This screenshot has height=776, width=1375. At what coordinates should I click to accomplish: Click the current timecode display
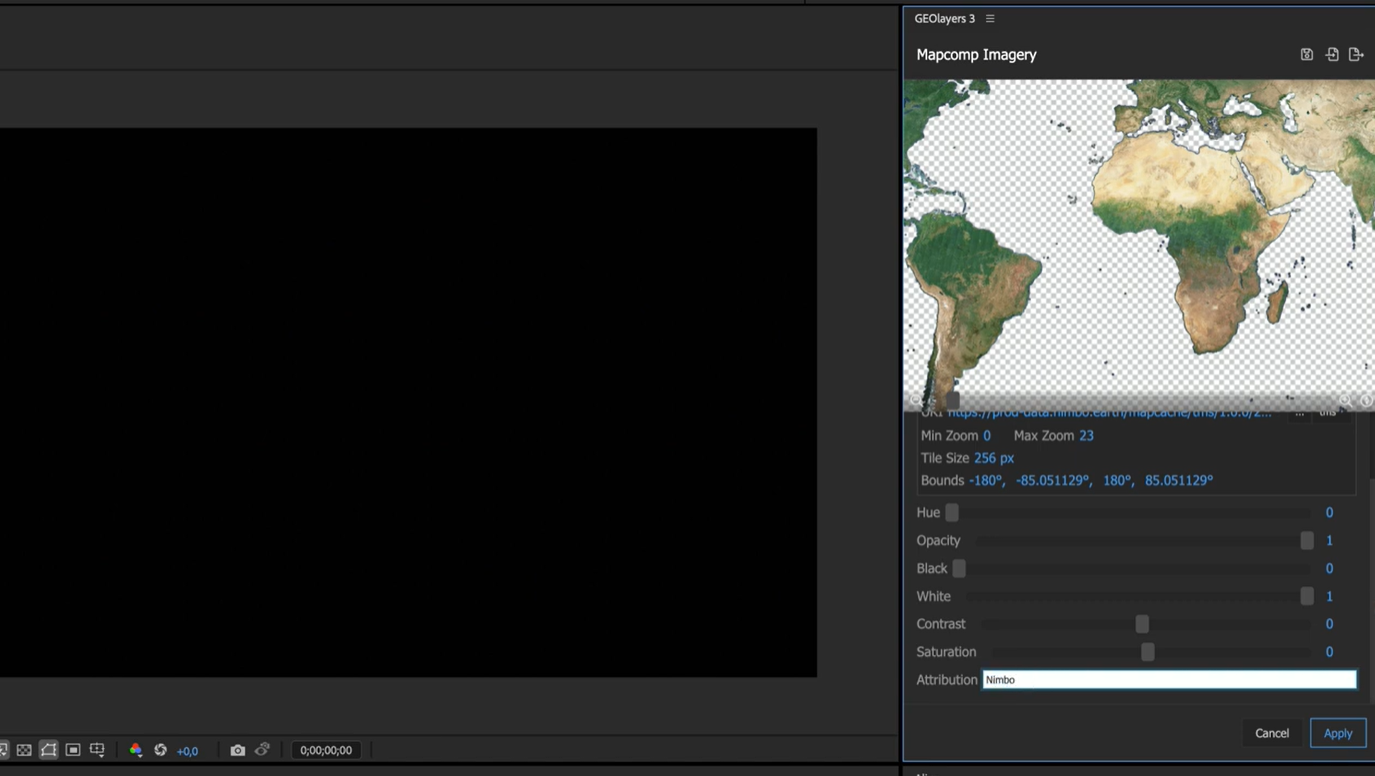(326, 750)
